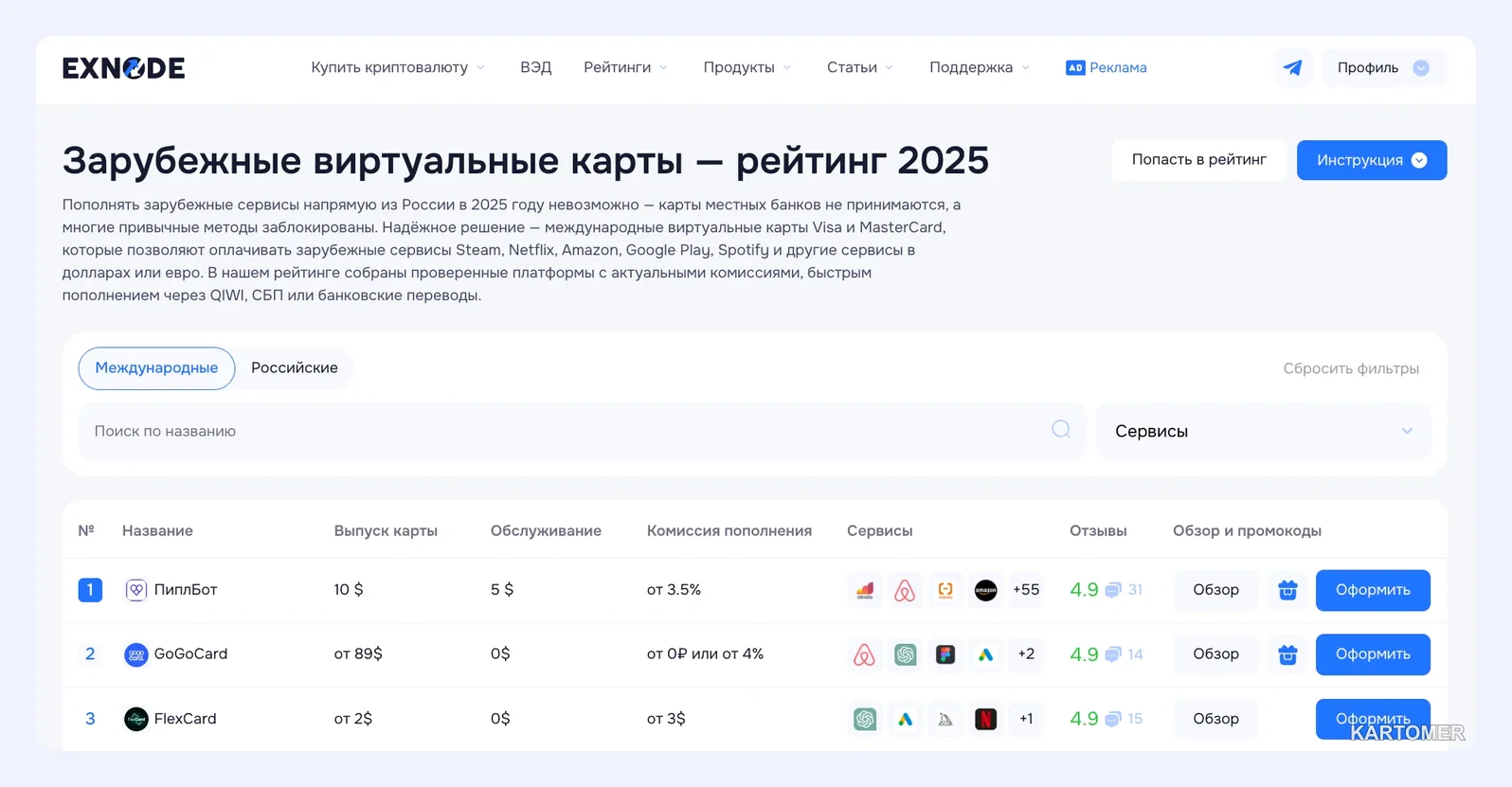Open the Профиль dropdown
This screenshot has height=787, width=1512.
tap(1384, 67)
